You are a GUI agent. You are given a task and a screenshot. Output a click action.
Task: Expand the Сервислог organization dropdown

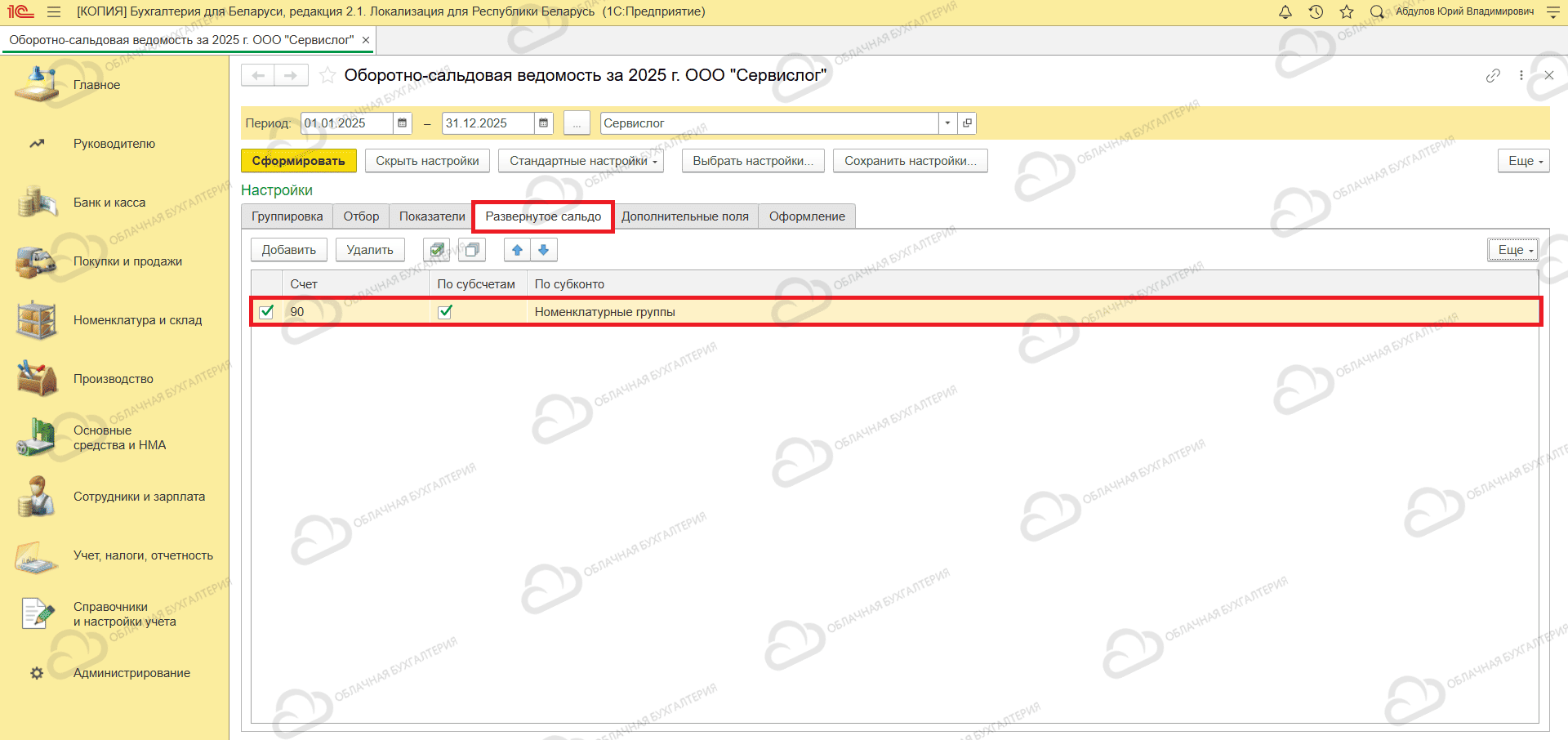(x=947, y=123)
